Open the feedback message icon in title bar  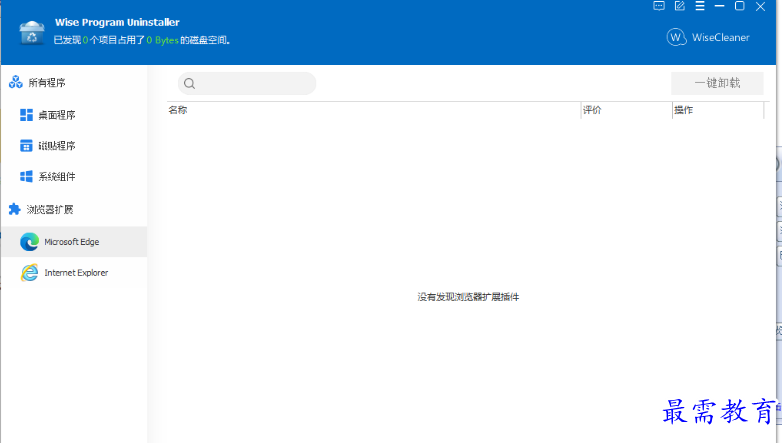click(x=659, y=6)
